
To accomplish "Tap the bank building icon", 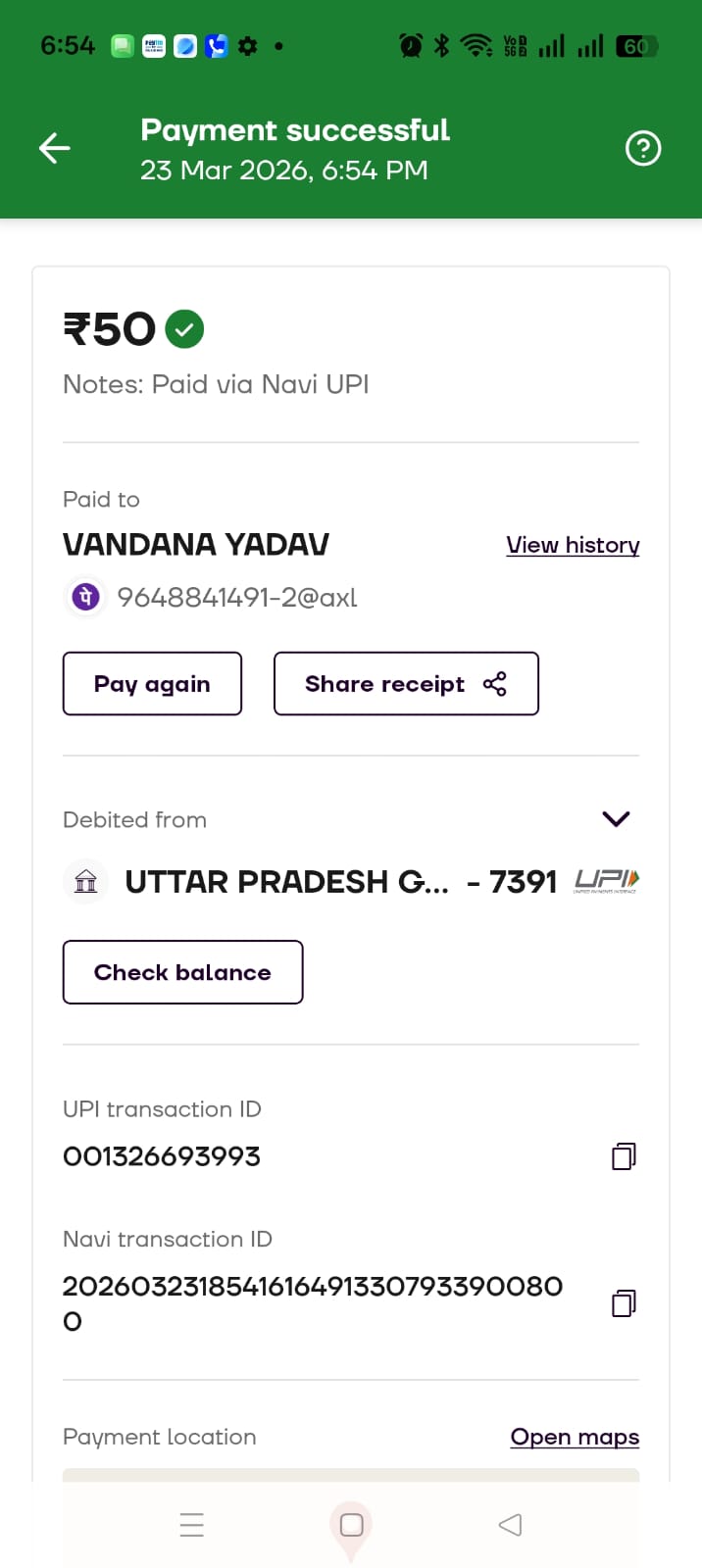I will click(86, 881).
